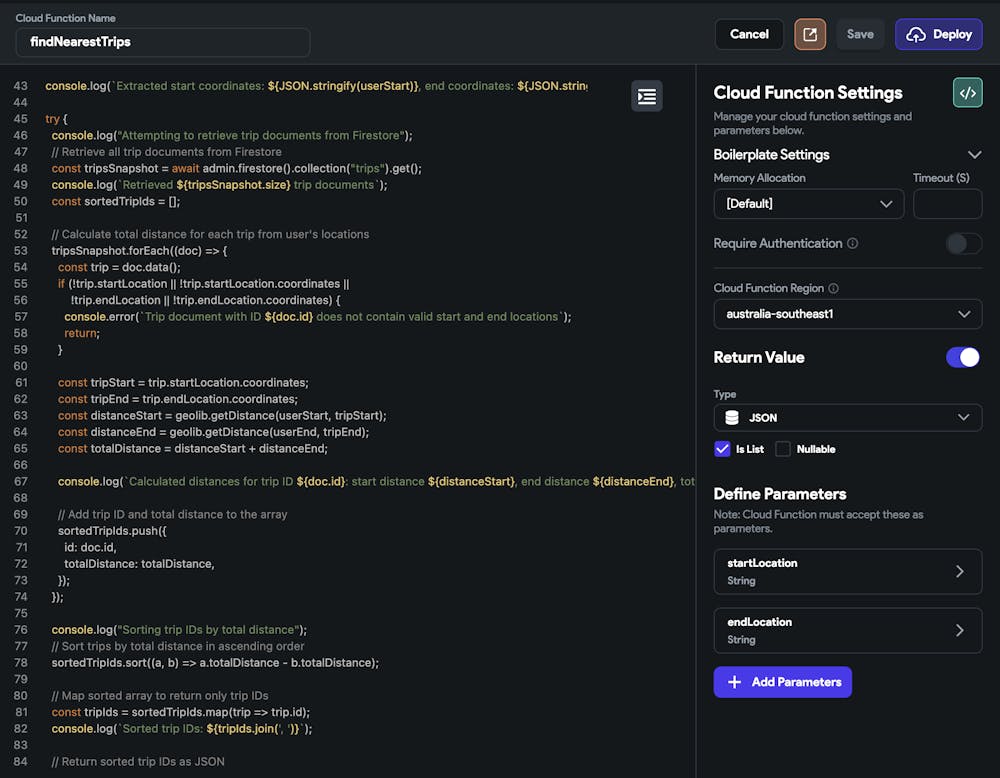1000x778 pixels.
Task: Click the Save button
Action: pos(860,34)
